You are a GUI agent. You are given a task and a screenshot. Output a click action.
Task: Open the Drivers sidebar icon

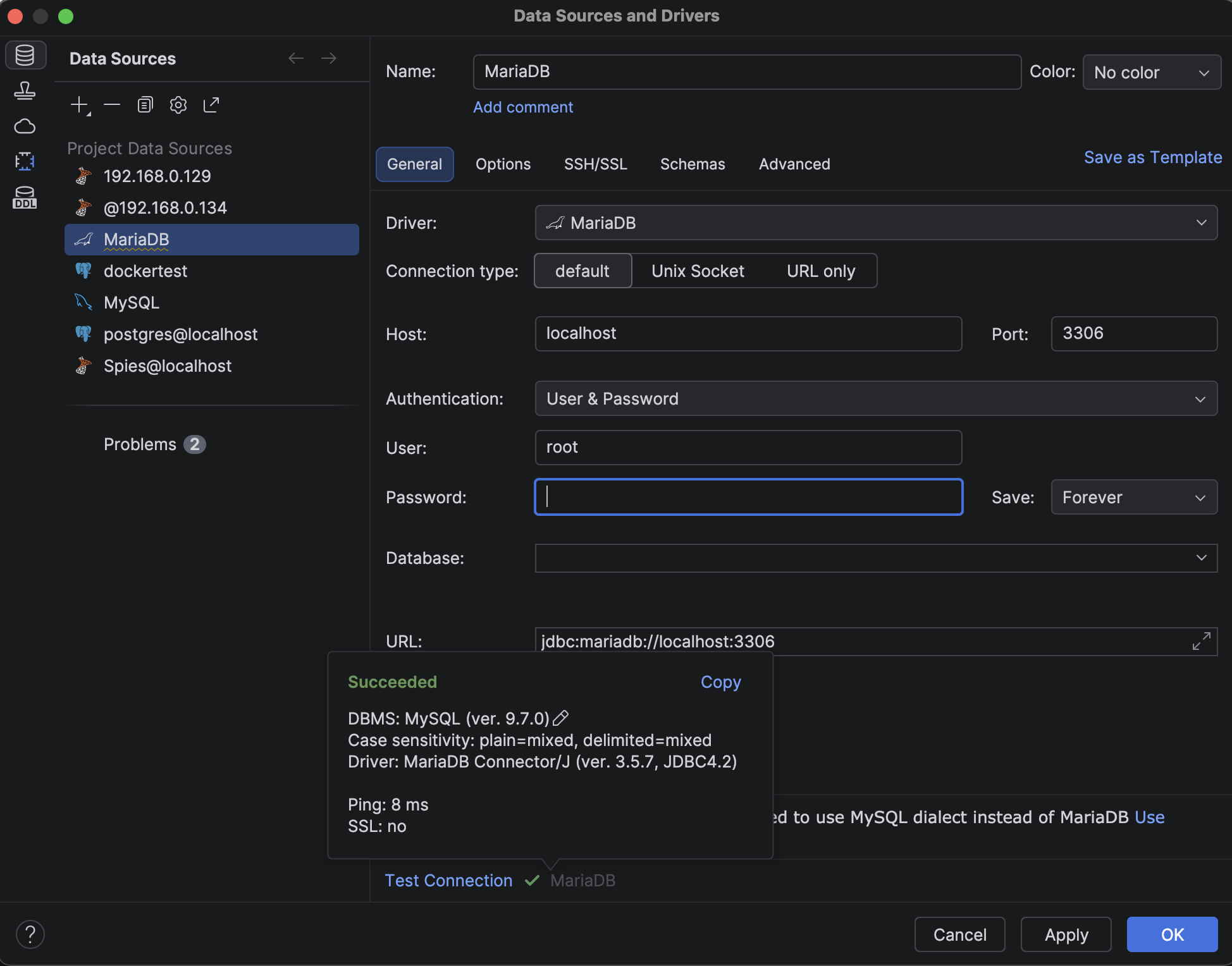click(25, 91)
